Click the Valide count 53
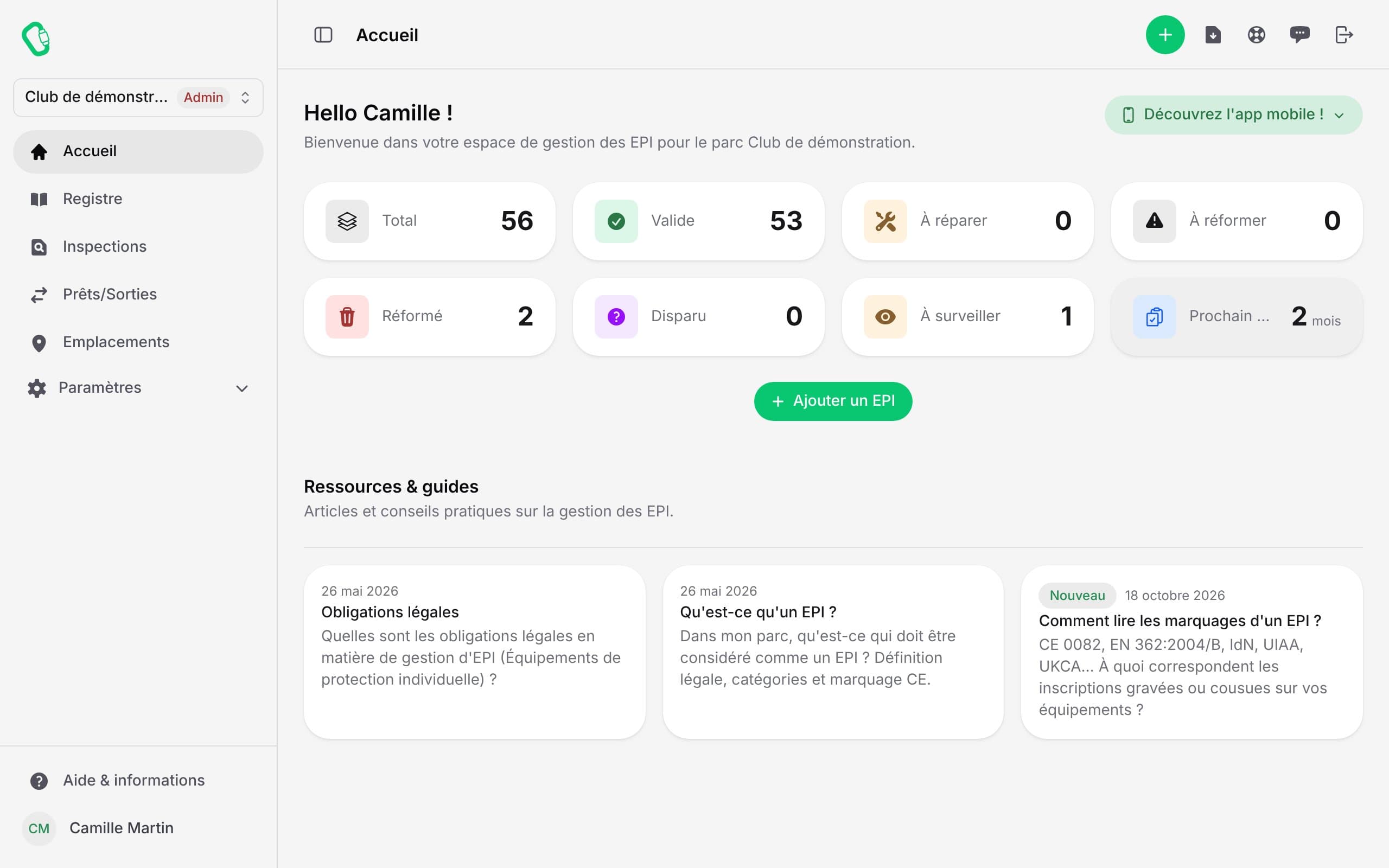1389x868 pixels. point(786,221)
